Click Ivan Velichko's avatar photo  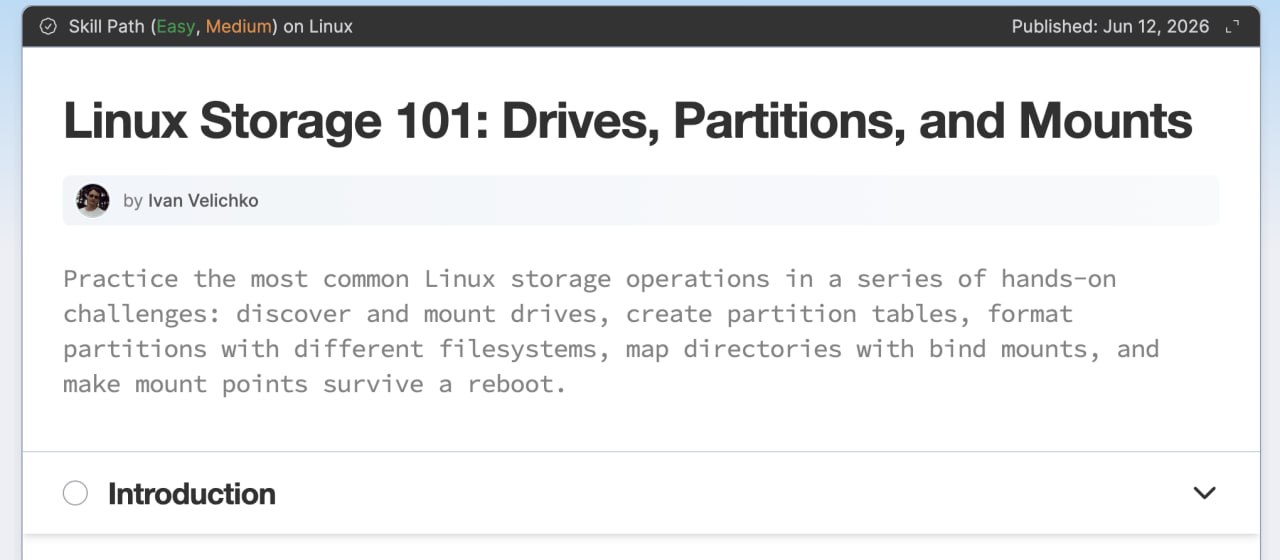93,200
